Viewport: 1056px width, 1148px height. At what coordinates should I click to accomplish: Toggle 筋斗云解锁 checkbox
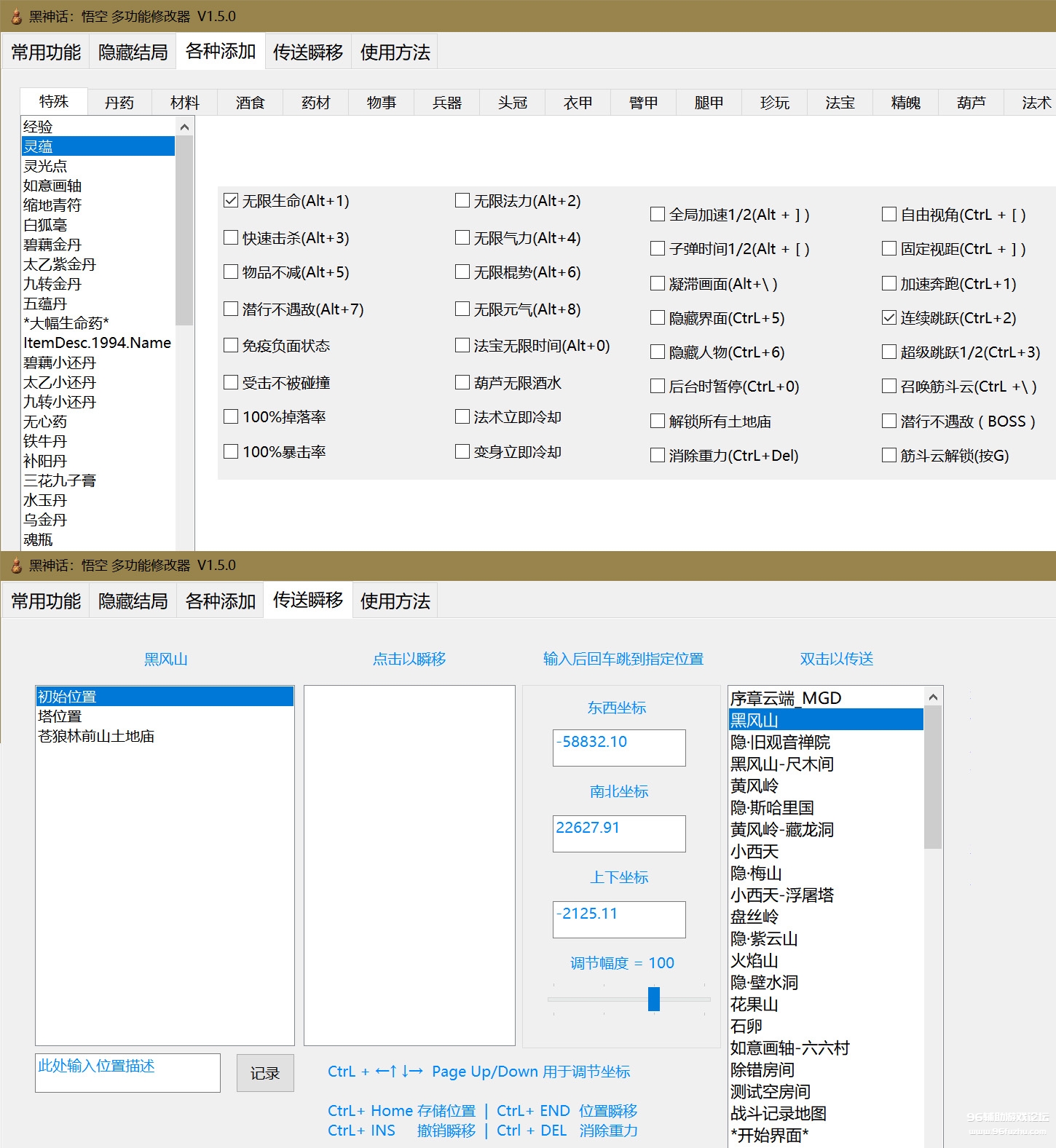point(889,456)
